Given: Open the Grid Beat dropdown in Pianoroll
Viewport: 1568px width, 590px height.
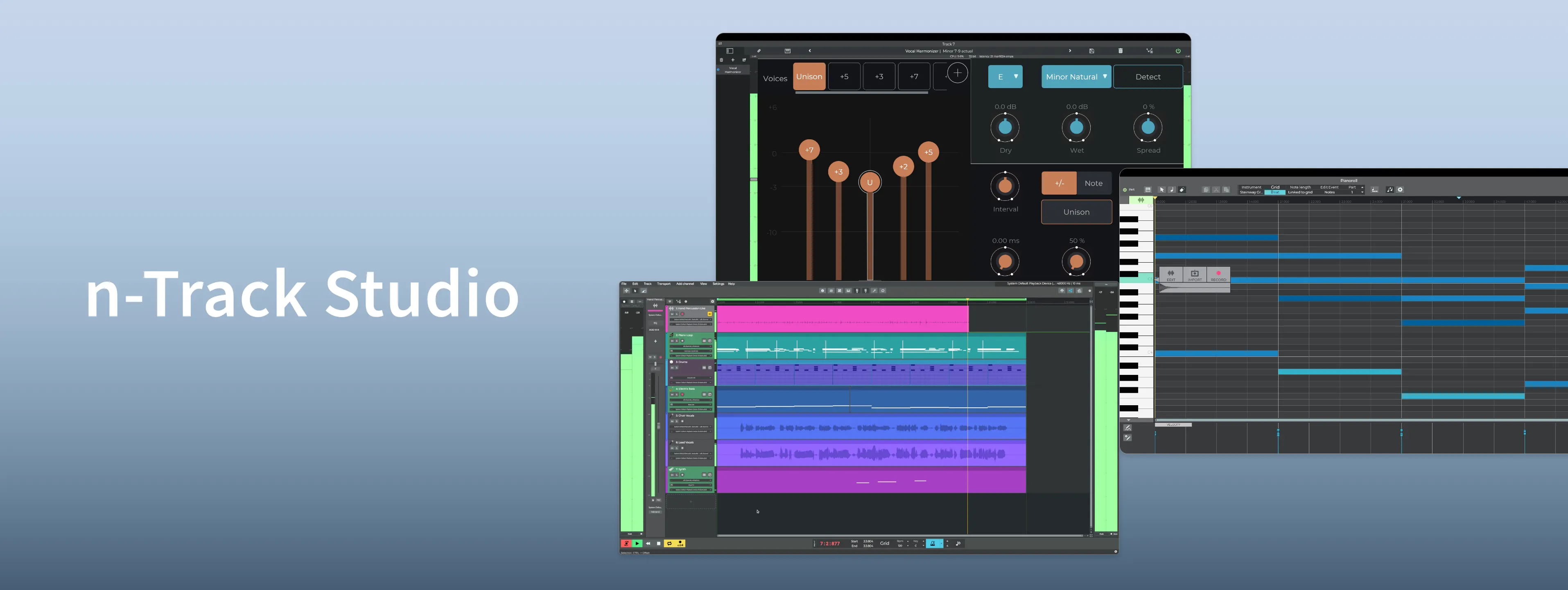Looking at the screenshot, I should point(1275,193).
